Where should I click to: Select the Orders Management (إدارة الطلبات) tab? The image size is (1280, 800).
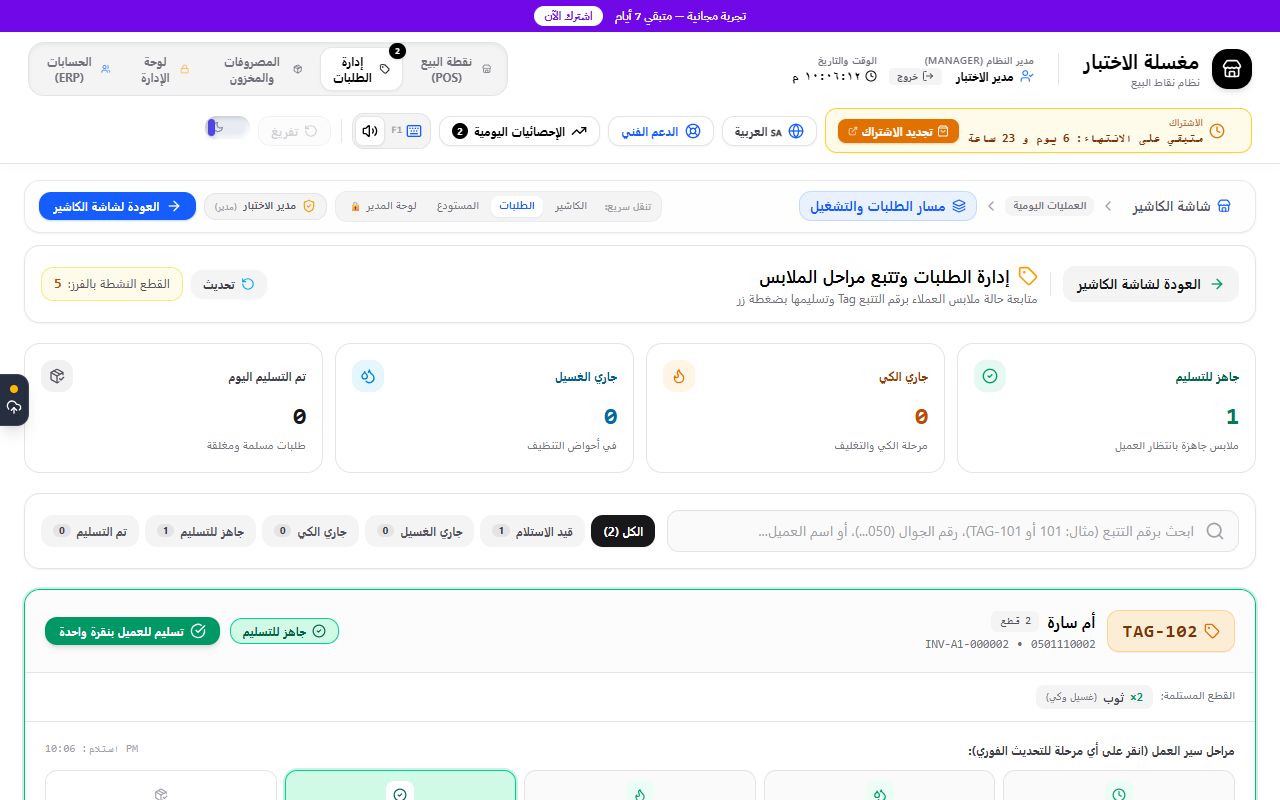coord(361,69)
